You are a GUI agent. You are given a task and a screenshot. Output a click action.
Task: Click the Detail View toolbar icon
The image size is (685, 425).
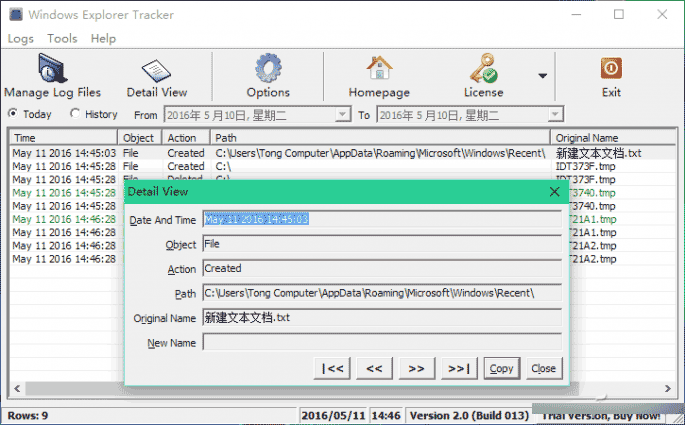coord(157,75)
